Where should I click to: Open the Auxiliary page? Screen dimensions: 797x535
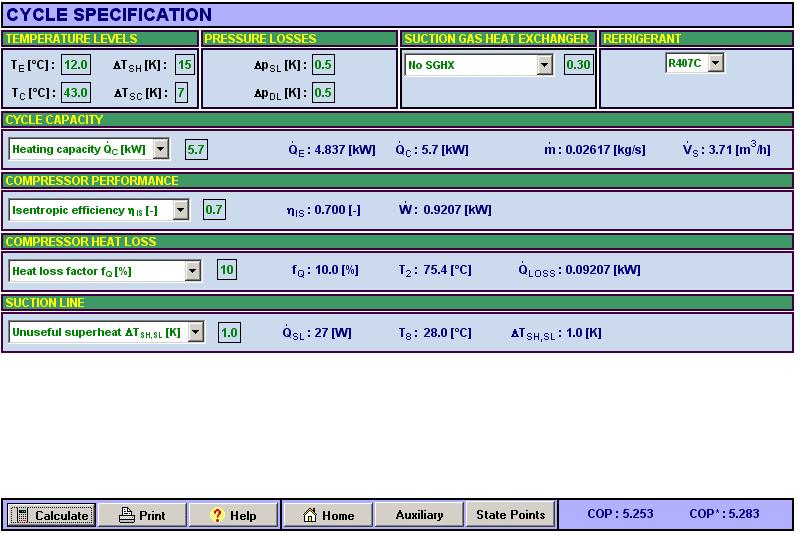pos(419,515)
